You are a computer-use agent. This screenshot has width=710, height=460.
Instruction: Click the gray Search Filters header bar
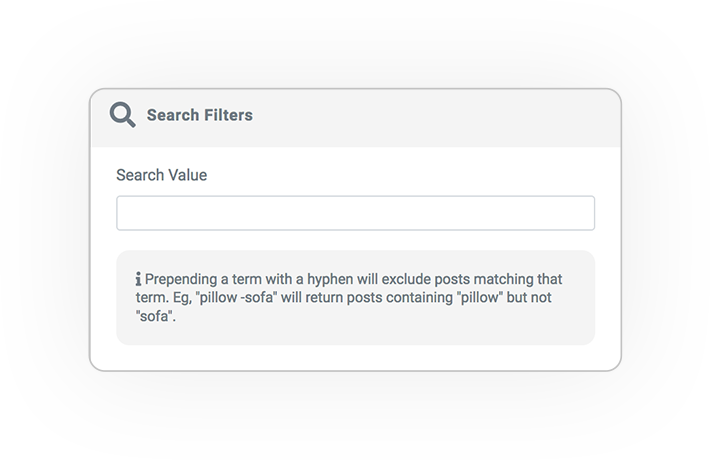(x=355, y=118)
